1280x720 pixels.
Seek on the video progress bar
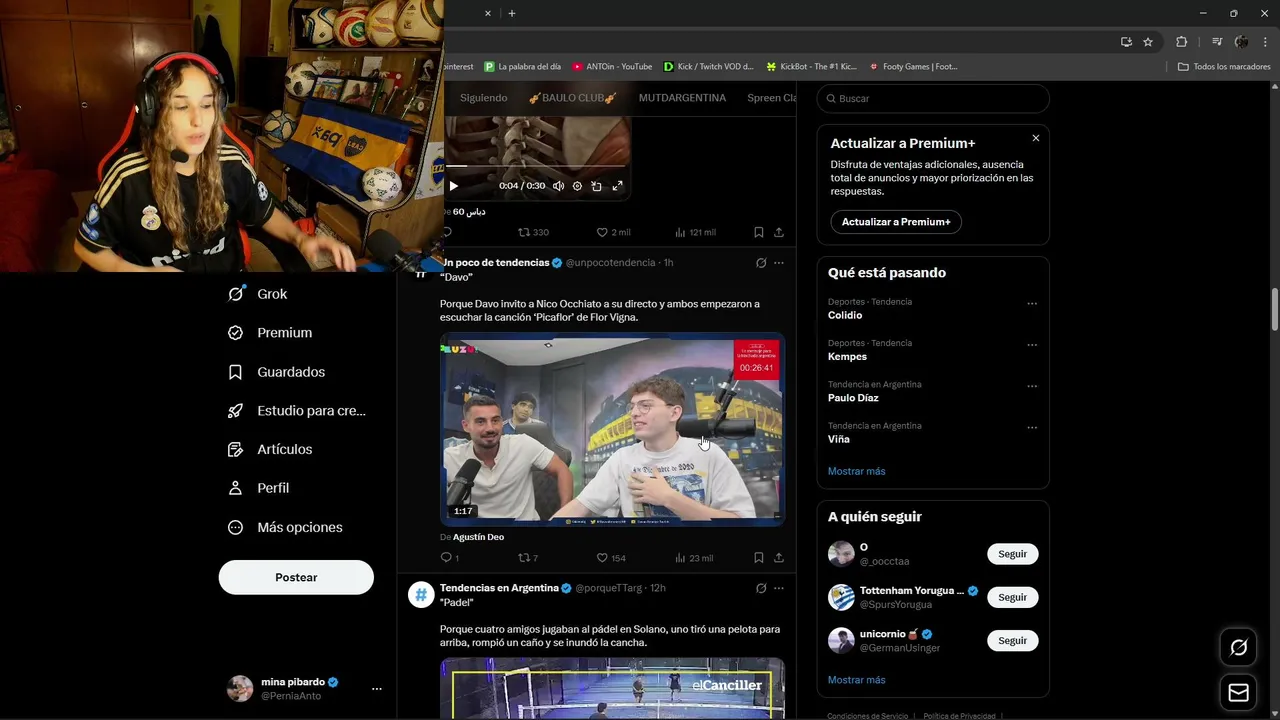pos(536,166)
